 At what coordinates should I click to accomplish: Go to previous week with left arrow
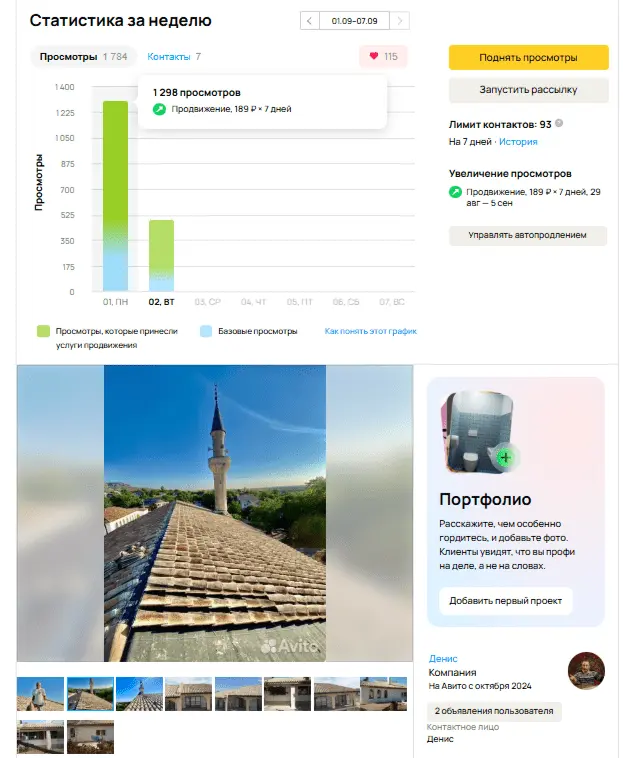pos(309,21)
